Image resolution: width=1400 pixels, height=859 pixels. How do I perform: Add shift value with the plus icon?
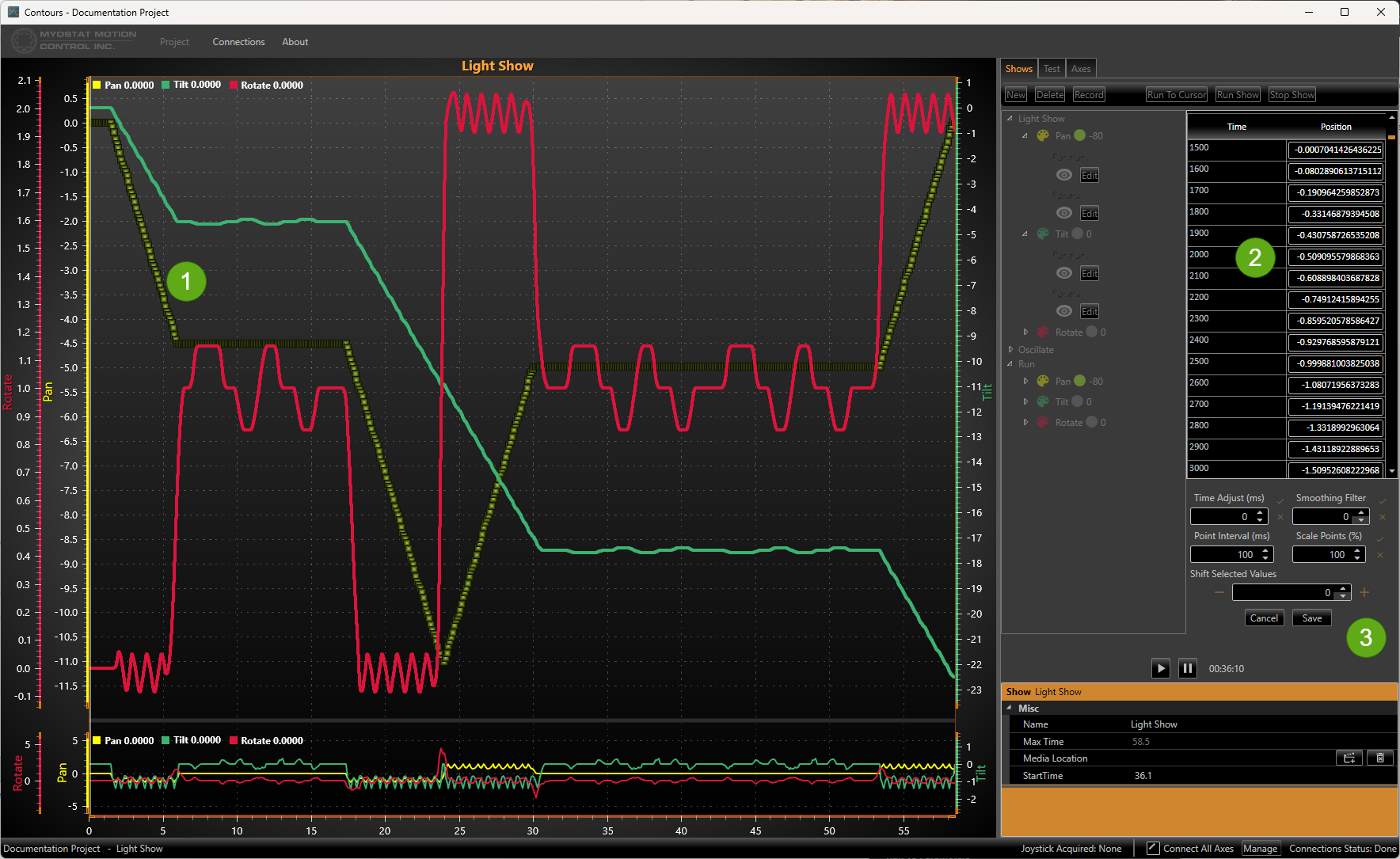tap(1364, 592)
